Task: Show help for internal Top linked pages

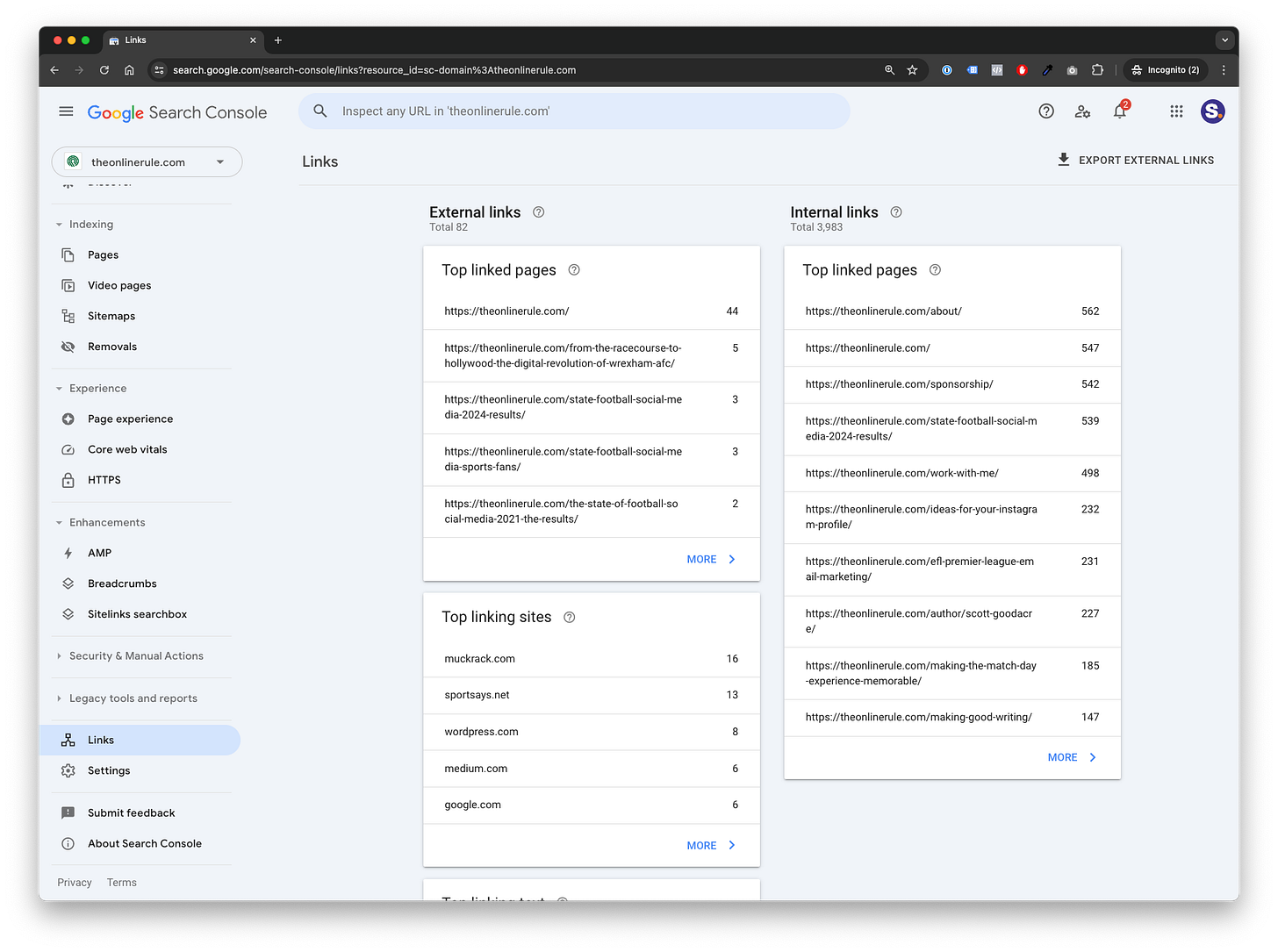Action: point(936,270)
